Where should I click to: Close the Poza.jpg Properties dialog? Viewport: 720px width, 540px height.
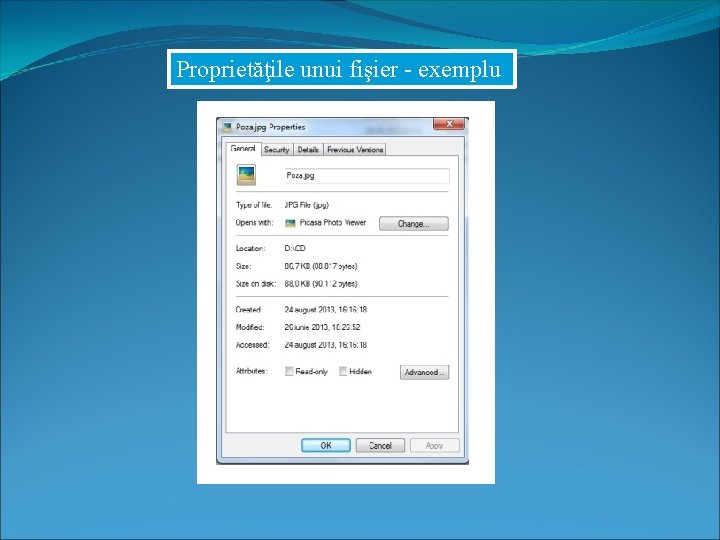(449, 124)
